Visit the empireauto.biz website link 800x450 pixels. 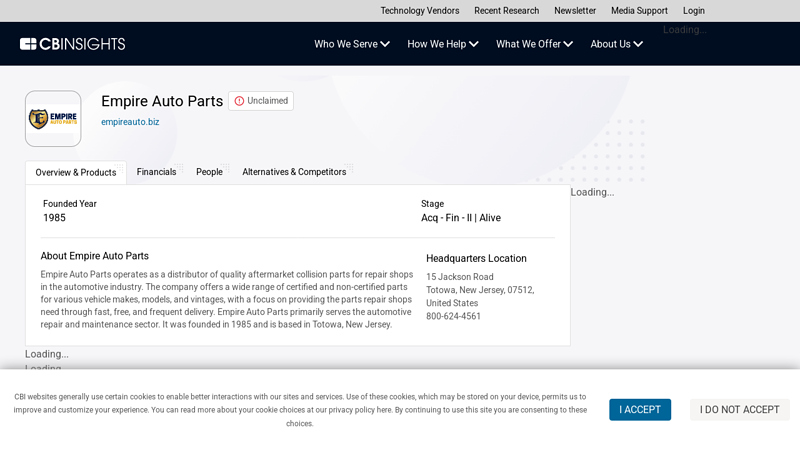point(130,122)
